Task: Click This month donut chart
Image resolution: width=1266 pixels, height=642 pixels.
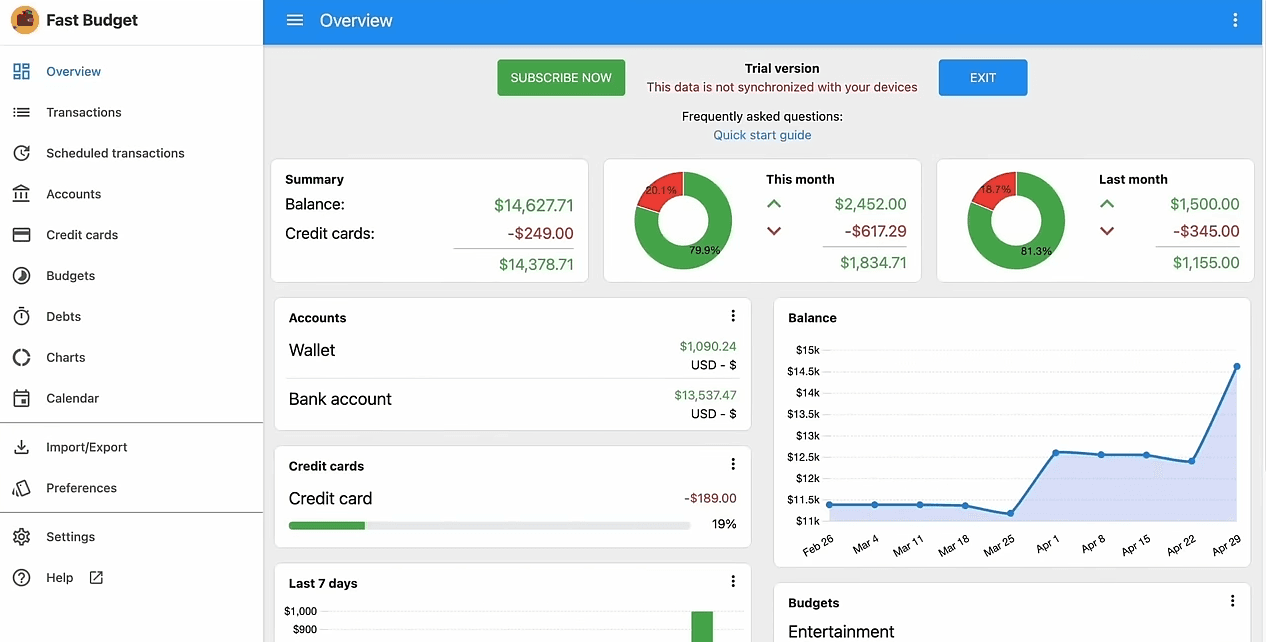Action: click(684, 220)
